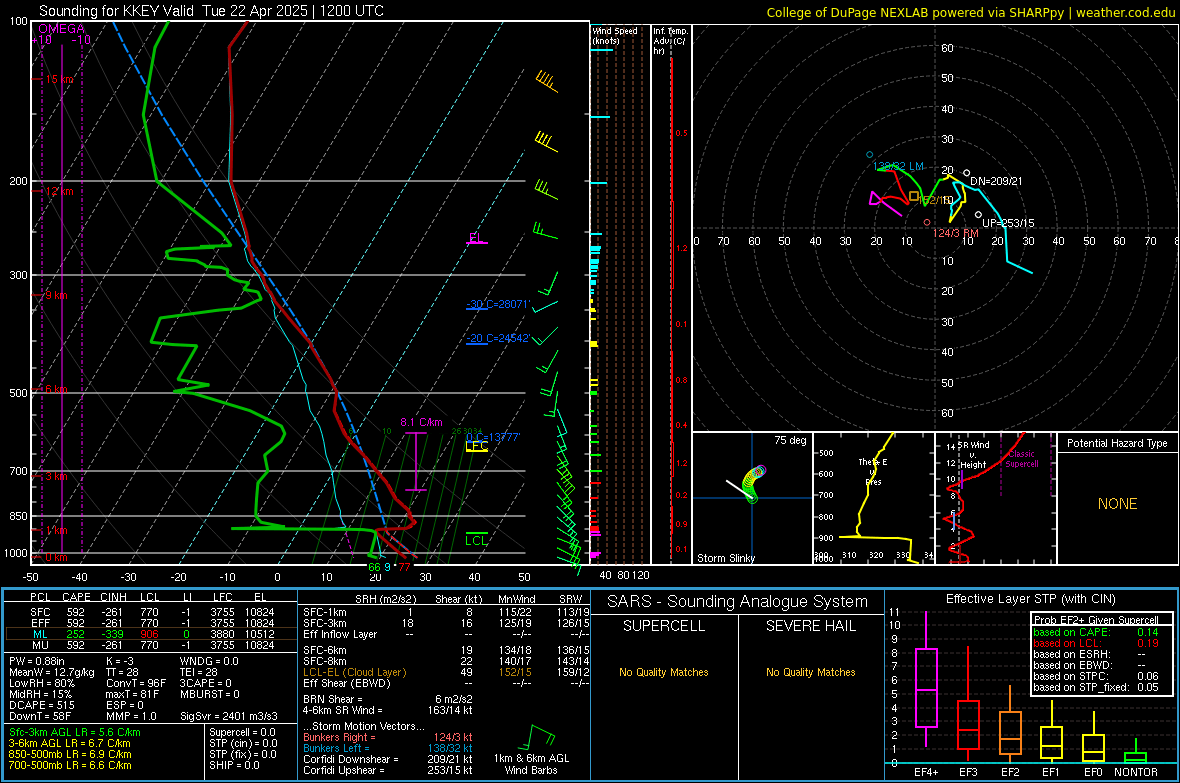The width and height of the screenshot is (1180, 783).
Task: Click the '1km & 6km AGL Wind Barbs' label
Action: pos(531,764)
